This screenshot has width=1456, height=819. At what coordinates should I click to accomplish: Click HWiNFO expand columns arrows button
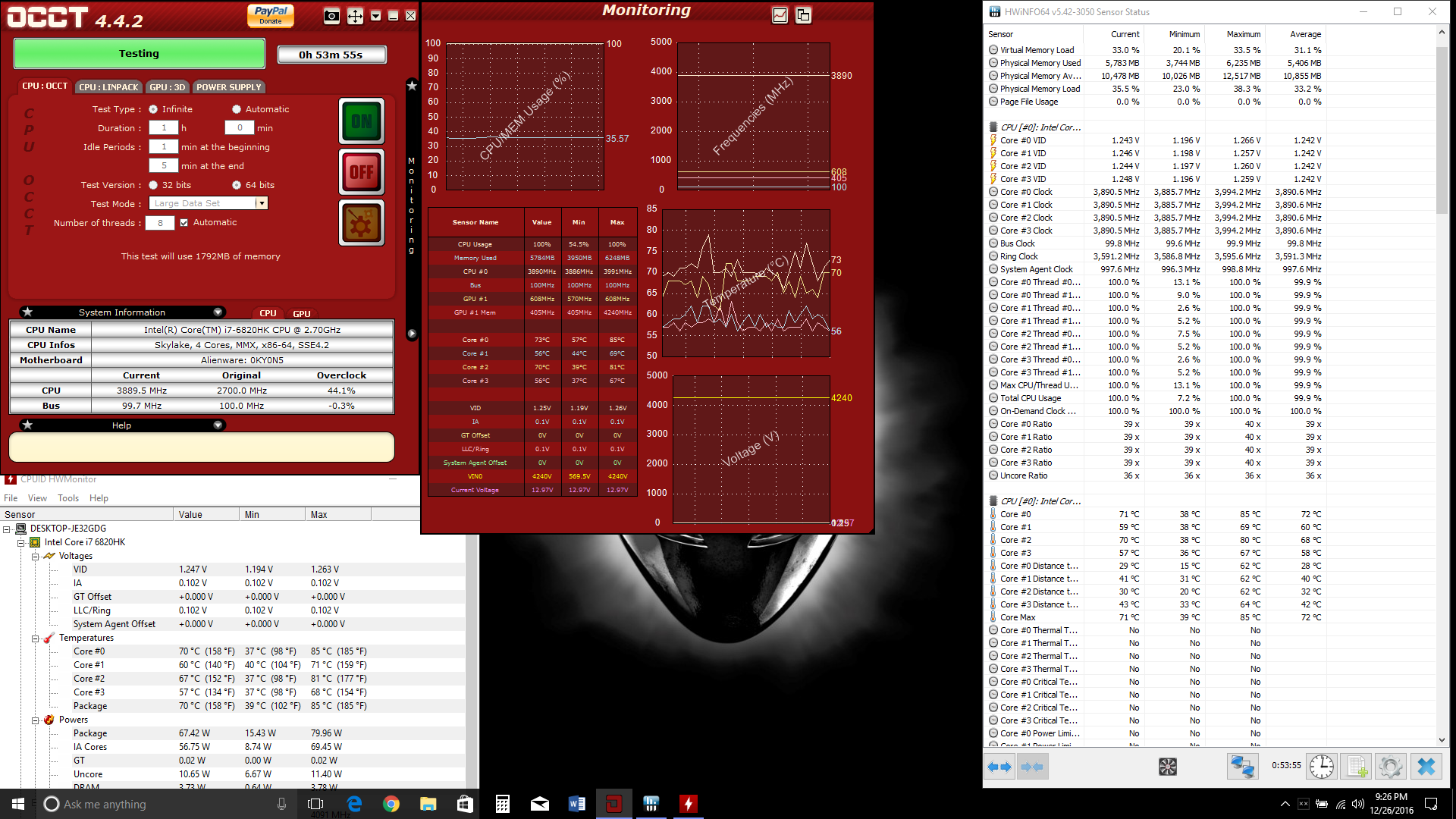point(999,767)
